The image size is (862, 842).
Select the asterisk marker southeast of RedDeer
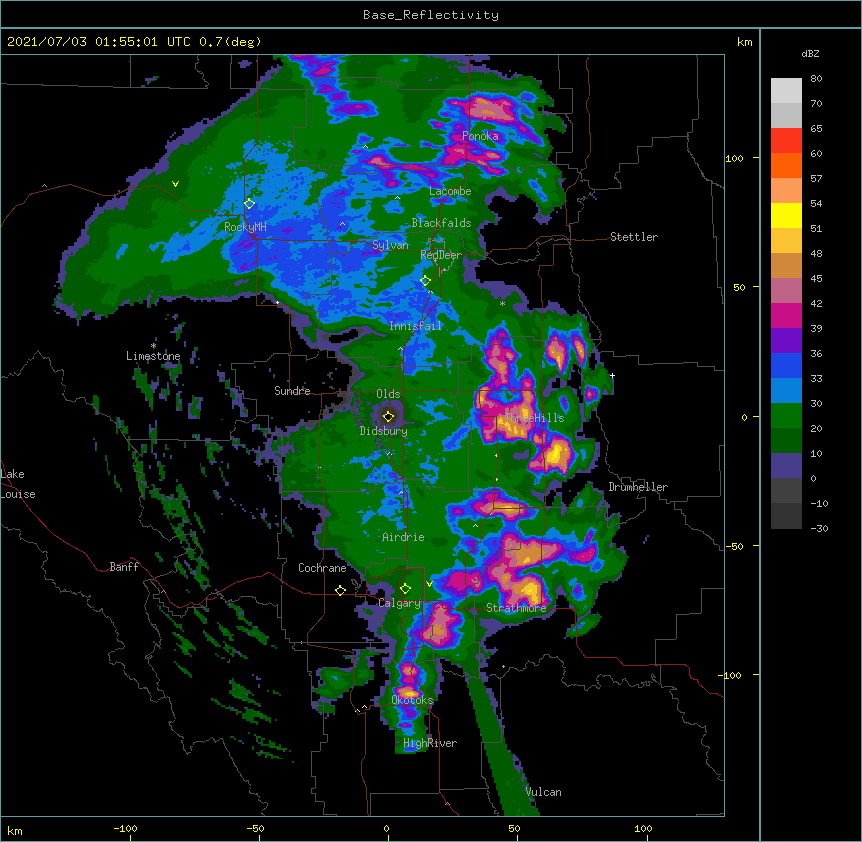pos(502,304)
